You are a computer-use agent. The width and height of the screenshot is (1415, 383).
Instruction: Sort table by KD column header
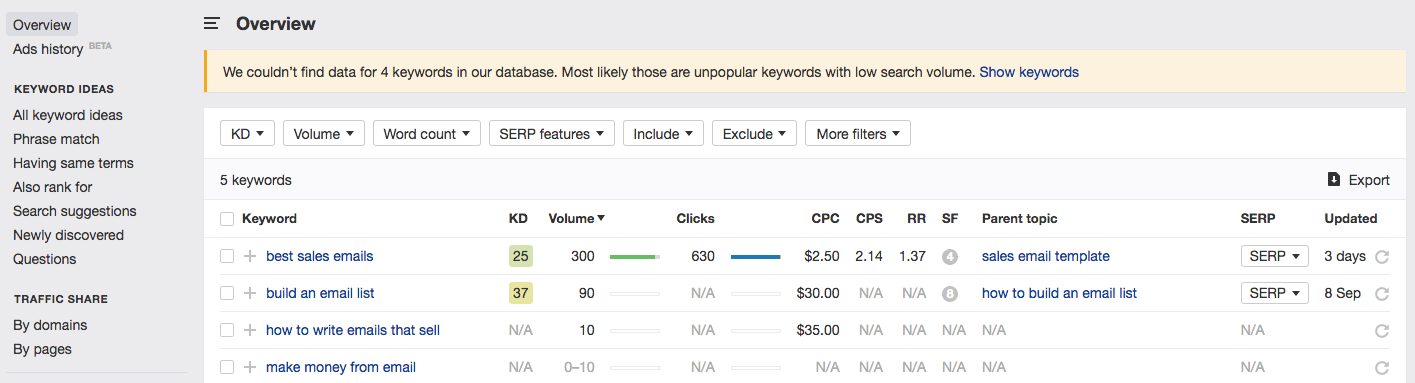(518, 218)
